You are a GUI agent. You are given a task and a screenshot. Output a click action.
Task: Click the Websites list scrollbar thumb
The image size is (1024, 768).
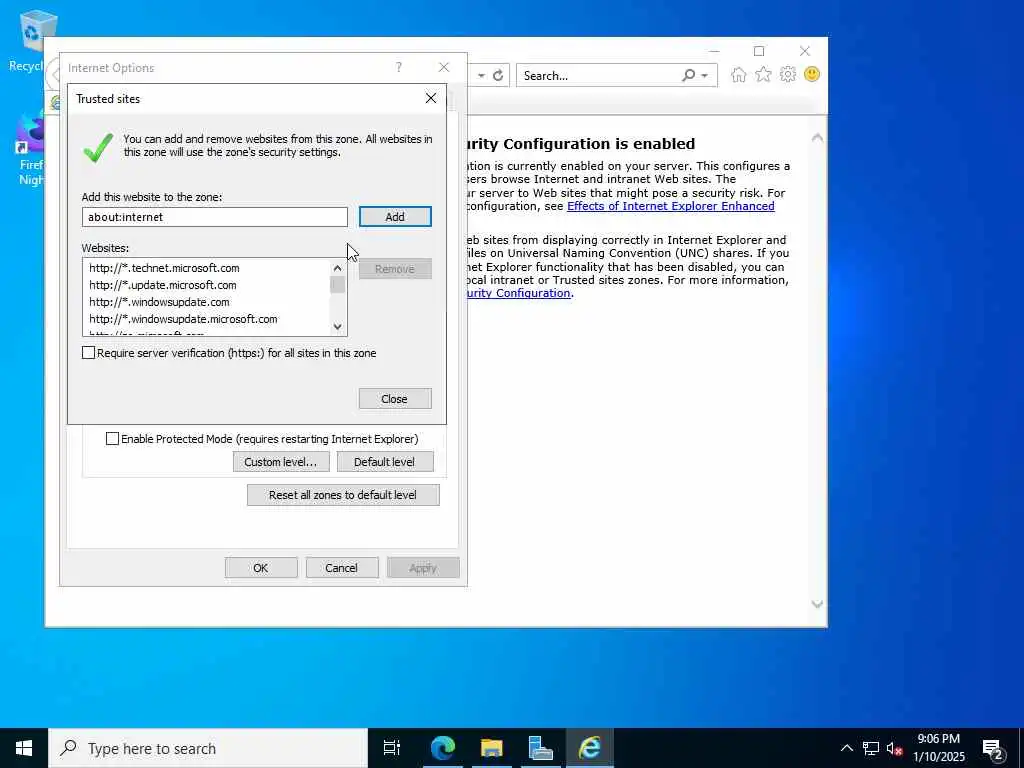click(x=338, y=285)
